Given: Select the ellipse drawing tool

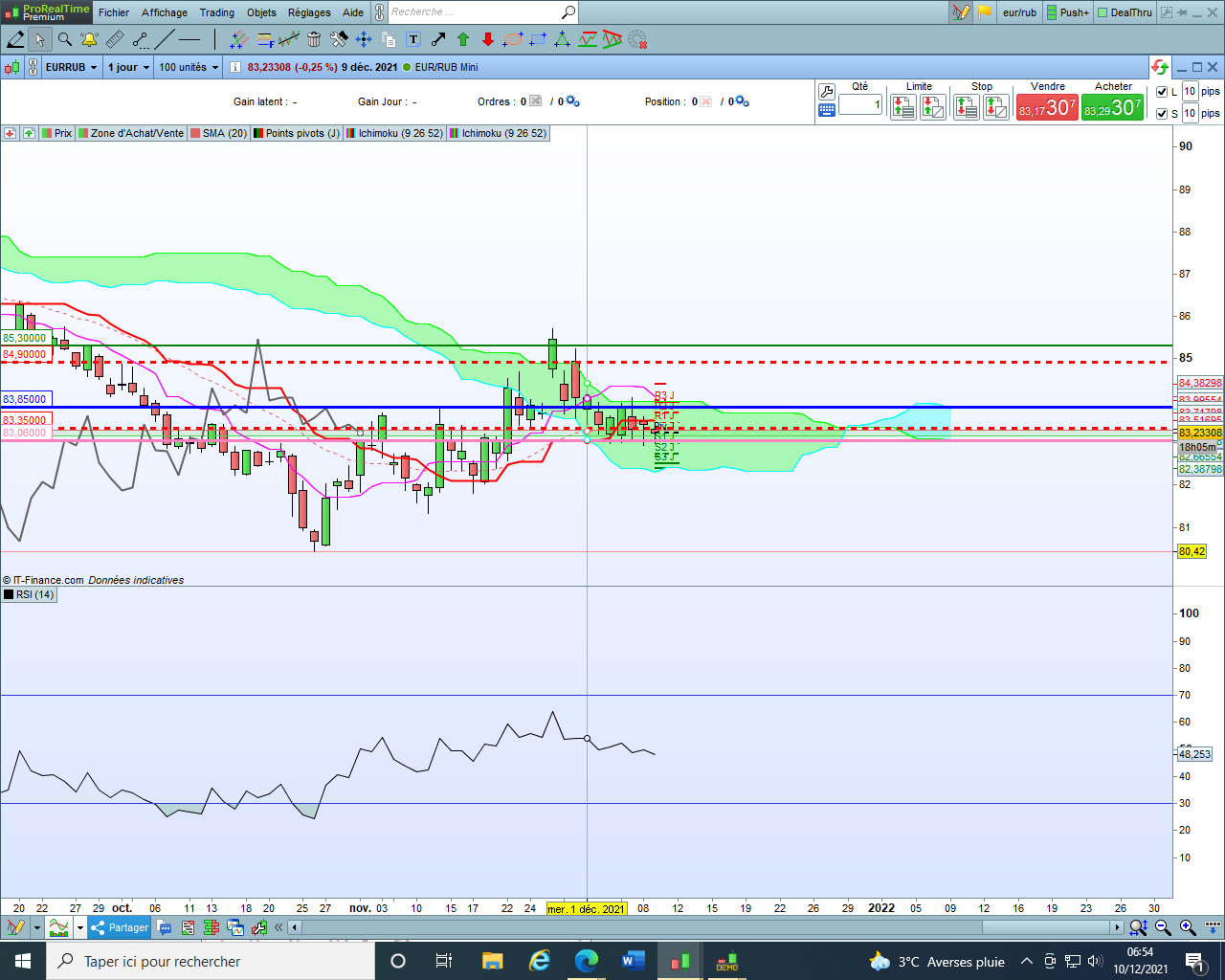Looking at the screenshot, I should coord(513,39).
